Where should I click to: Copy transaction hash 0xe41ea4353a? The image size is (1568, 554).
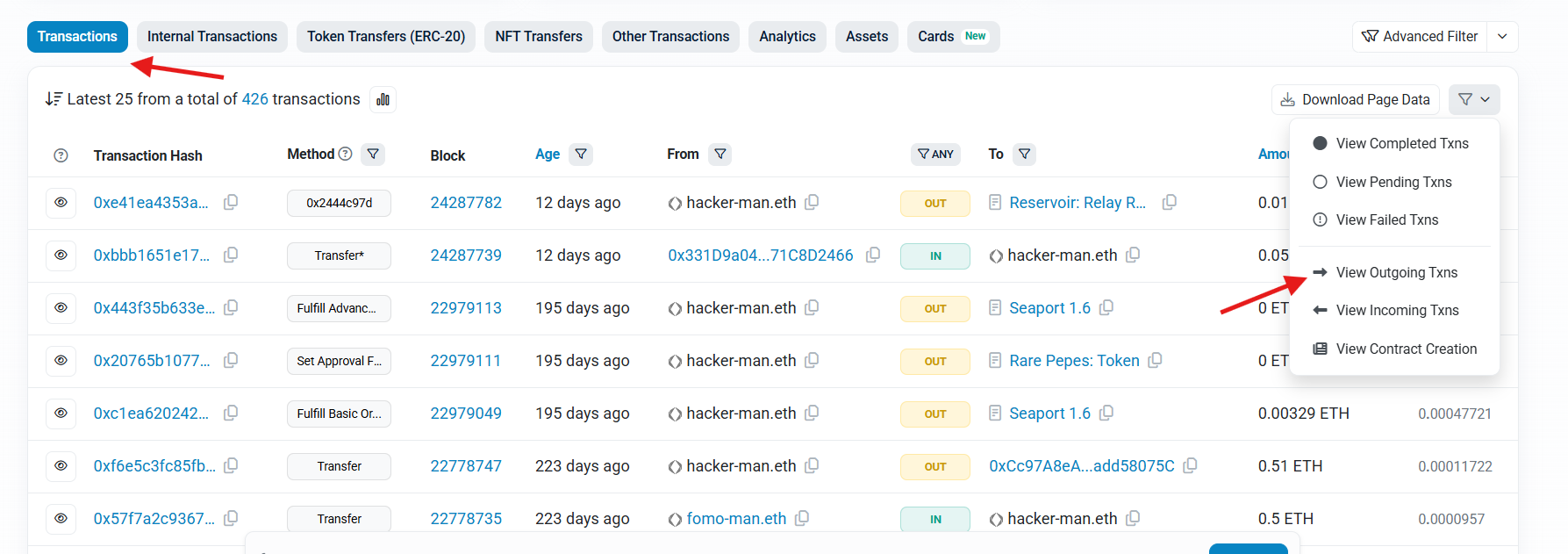pyautogui.click(x=231, y=203)
